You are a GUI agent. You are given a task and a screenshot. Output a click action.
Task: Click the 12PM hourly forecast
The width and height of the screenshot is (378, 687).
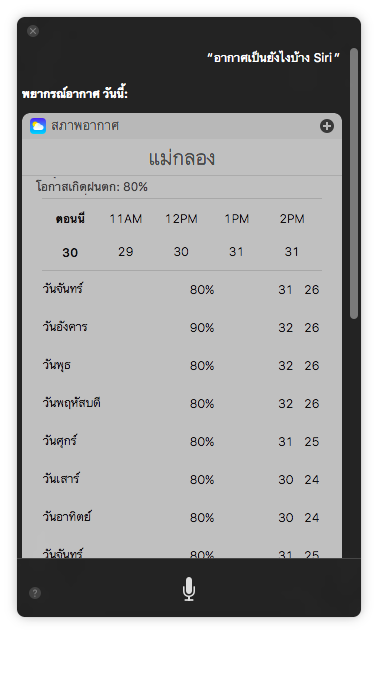[x=181, y=235]
